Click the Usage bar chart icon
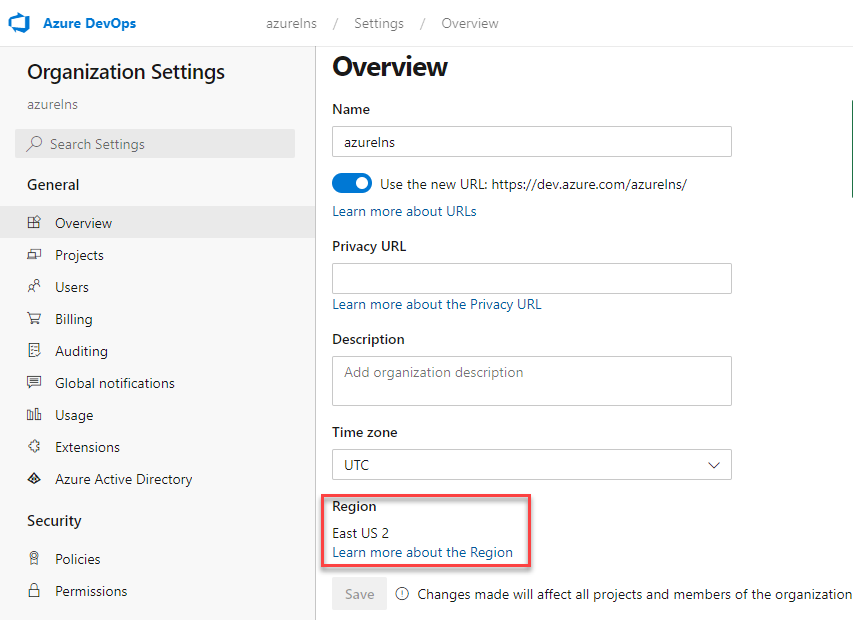This screenshot has height=620, width=853. [34, 415]
